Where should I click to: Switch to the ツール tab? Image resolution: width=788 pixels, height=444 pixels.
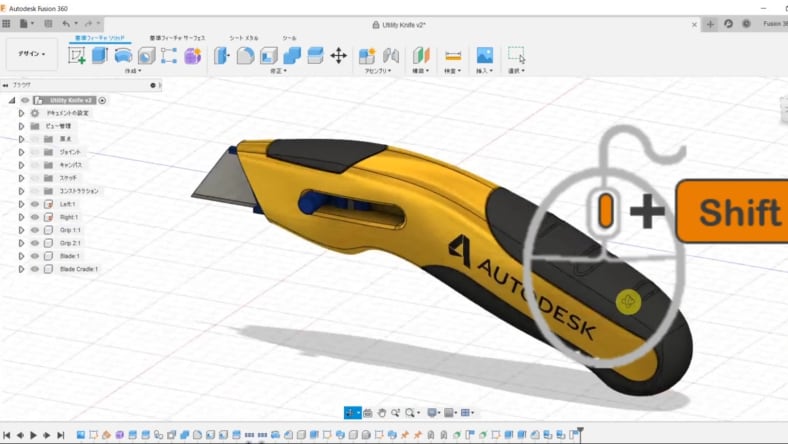tap(289, 38)
